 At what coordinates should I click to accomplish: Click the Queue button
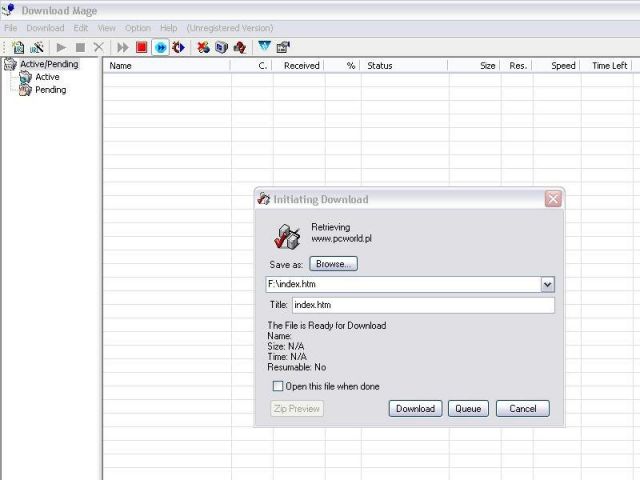tap(468, 408)
